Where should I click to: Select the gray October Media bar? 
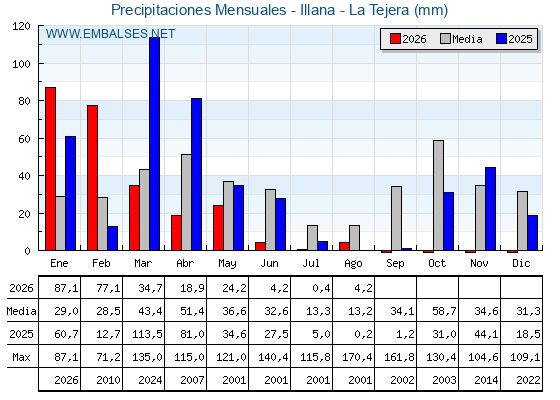(439, 195)
